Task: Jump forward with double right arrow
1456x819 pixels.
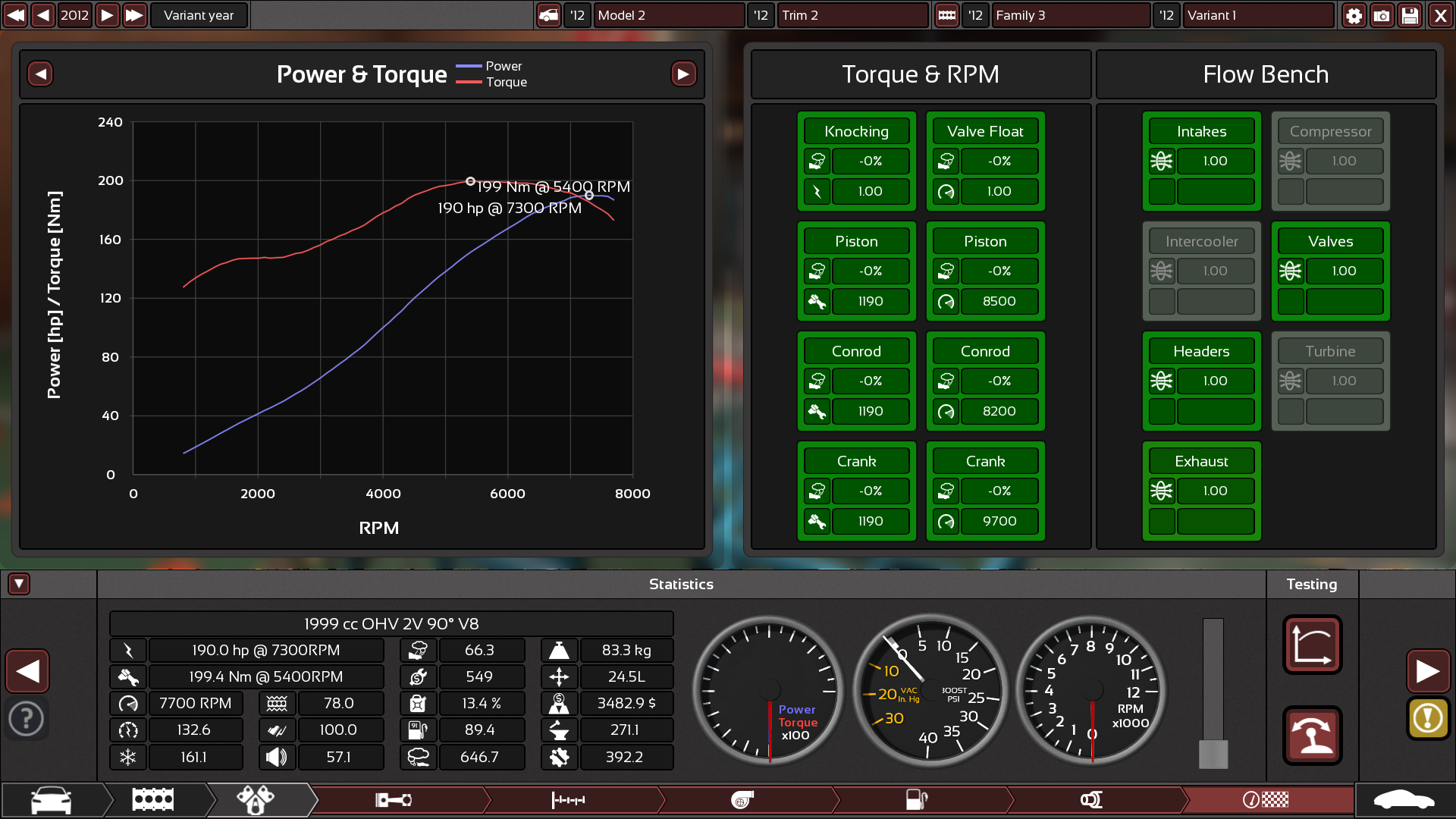Action: (134, 15)
